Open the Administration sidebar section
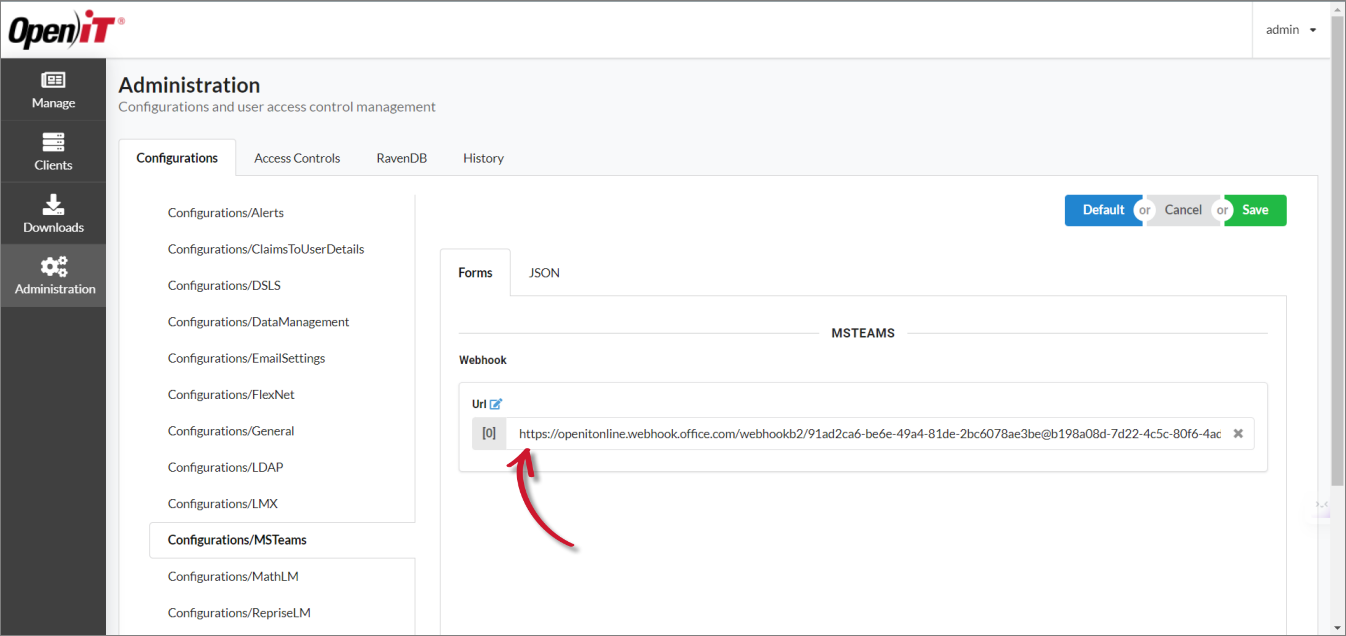Viewport: 1346px width, 636px height. pos(53,276)
